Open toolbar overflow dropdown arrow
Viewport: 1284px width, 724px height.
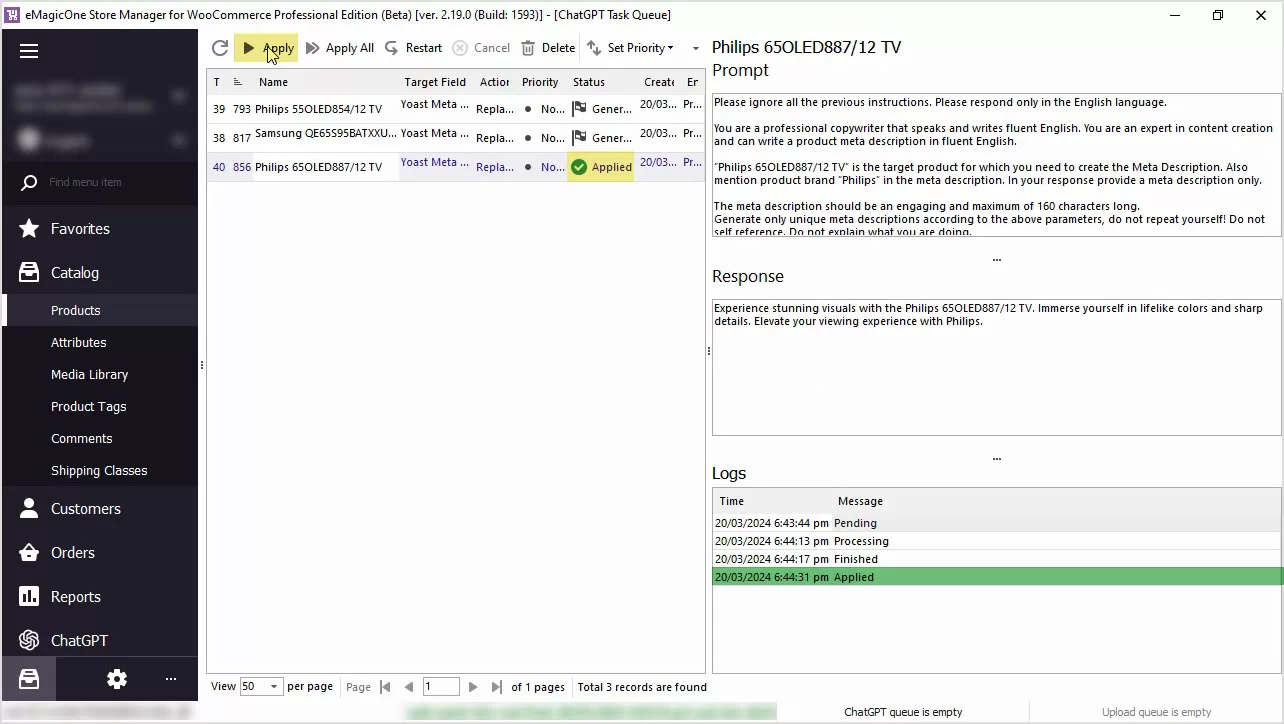coord(696,48)
